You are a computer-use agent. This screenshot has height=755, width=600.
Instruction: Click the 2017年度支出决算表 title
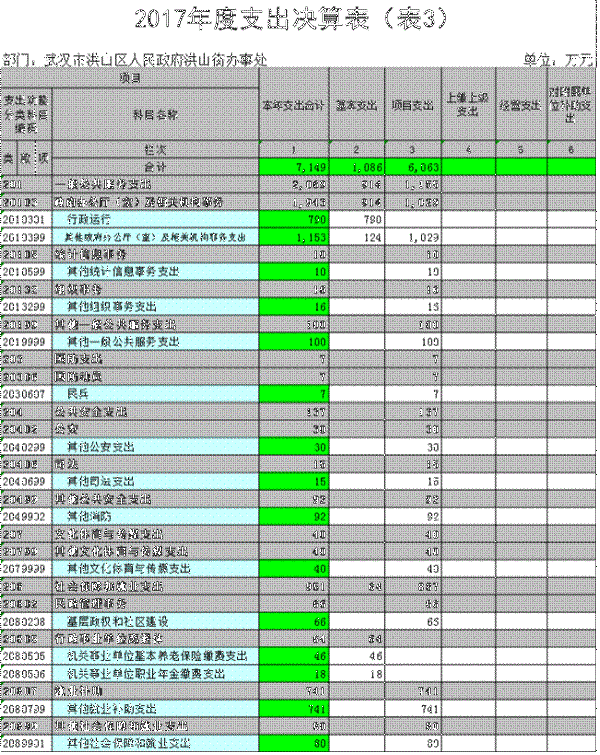300,20
